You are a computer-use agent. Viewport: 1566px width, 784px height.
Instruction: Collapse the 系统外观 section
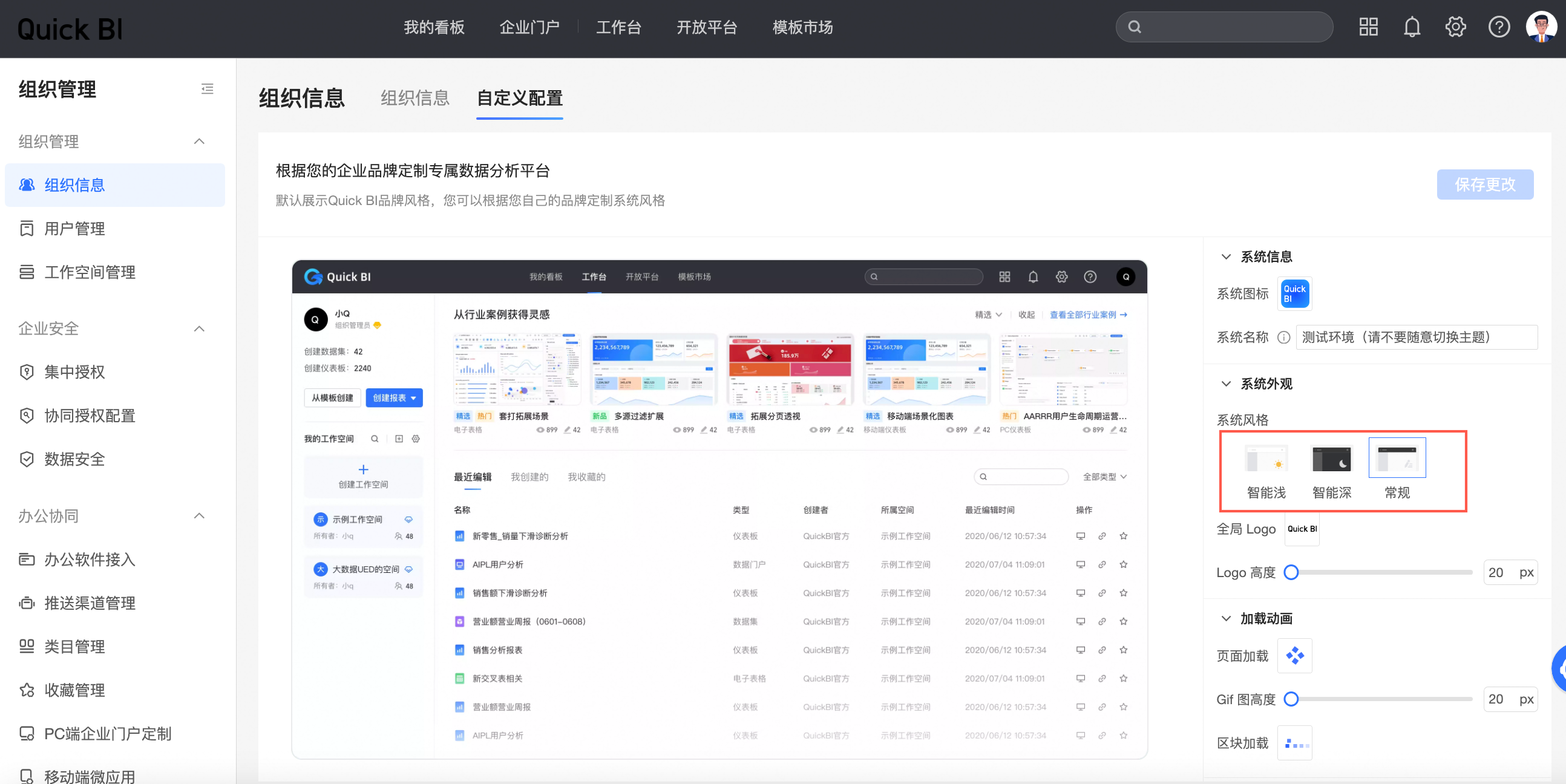[x=1226, y=384]
